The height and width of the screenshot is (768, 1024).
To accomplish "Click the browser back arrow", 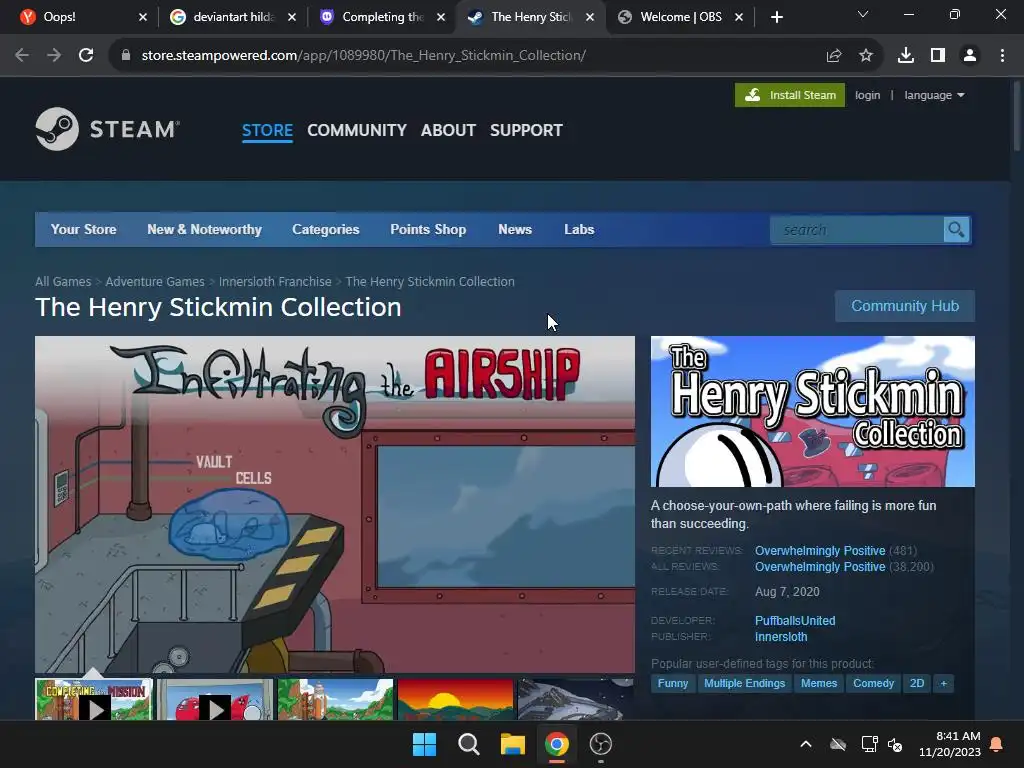I will [x=22, y=56].
